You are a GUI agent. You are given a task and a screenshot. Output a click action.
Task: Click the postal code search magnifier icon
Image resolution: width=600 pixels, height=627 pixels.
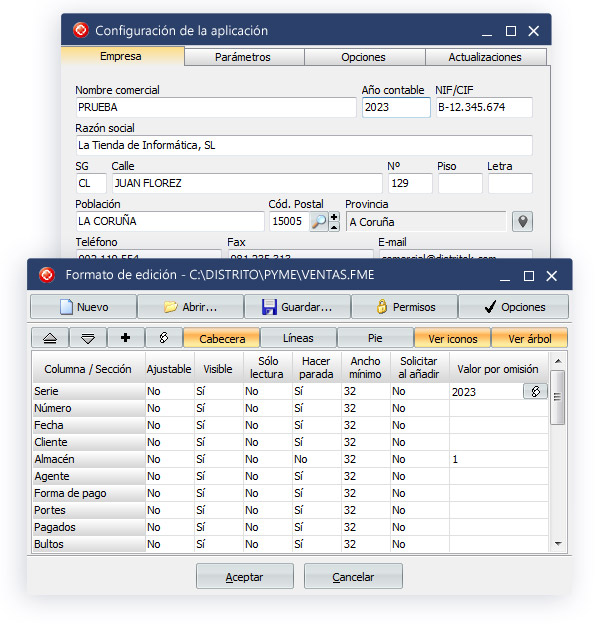coord(318,222)
